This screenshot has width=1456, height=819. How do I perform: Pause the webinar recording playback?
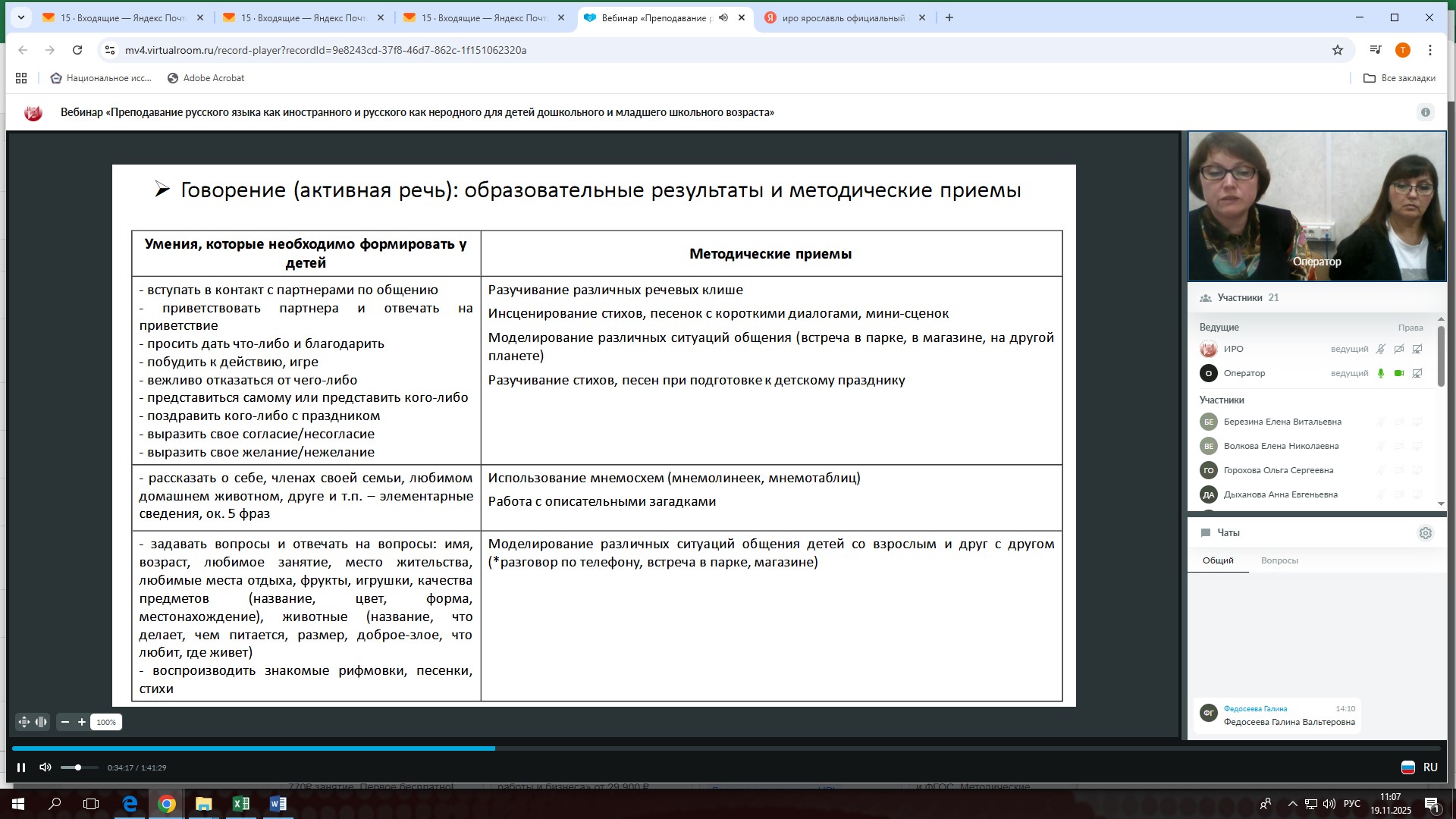[21, 767]
